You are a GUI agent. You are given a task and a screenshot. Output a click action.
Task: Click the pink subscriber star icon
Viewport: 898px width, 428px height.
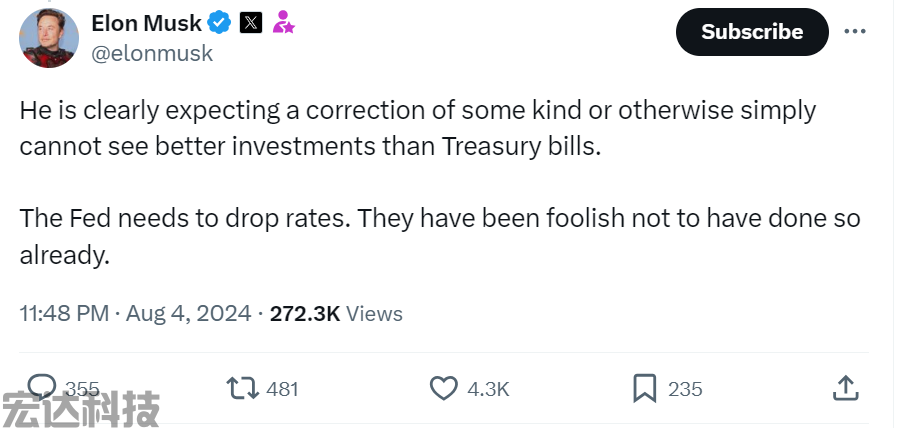tap(283, 22)
